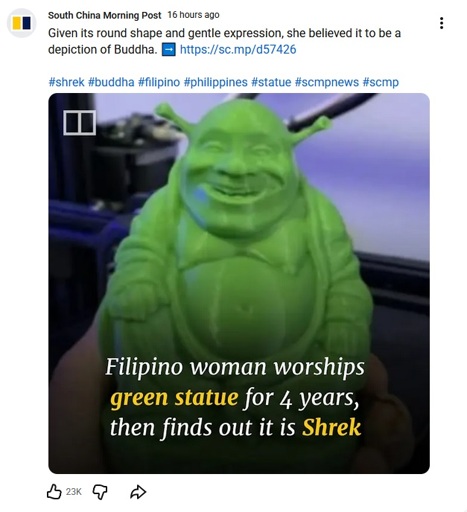Open the '16 hours ago' timestamp link
This screenshot has height=512, width=467.
click(193, 15)
